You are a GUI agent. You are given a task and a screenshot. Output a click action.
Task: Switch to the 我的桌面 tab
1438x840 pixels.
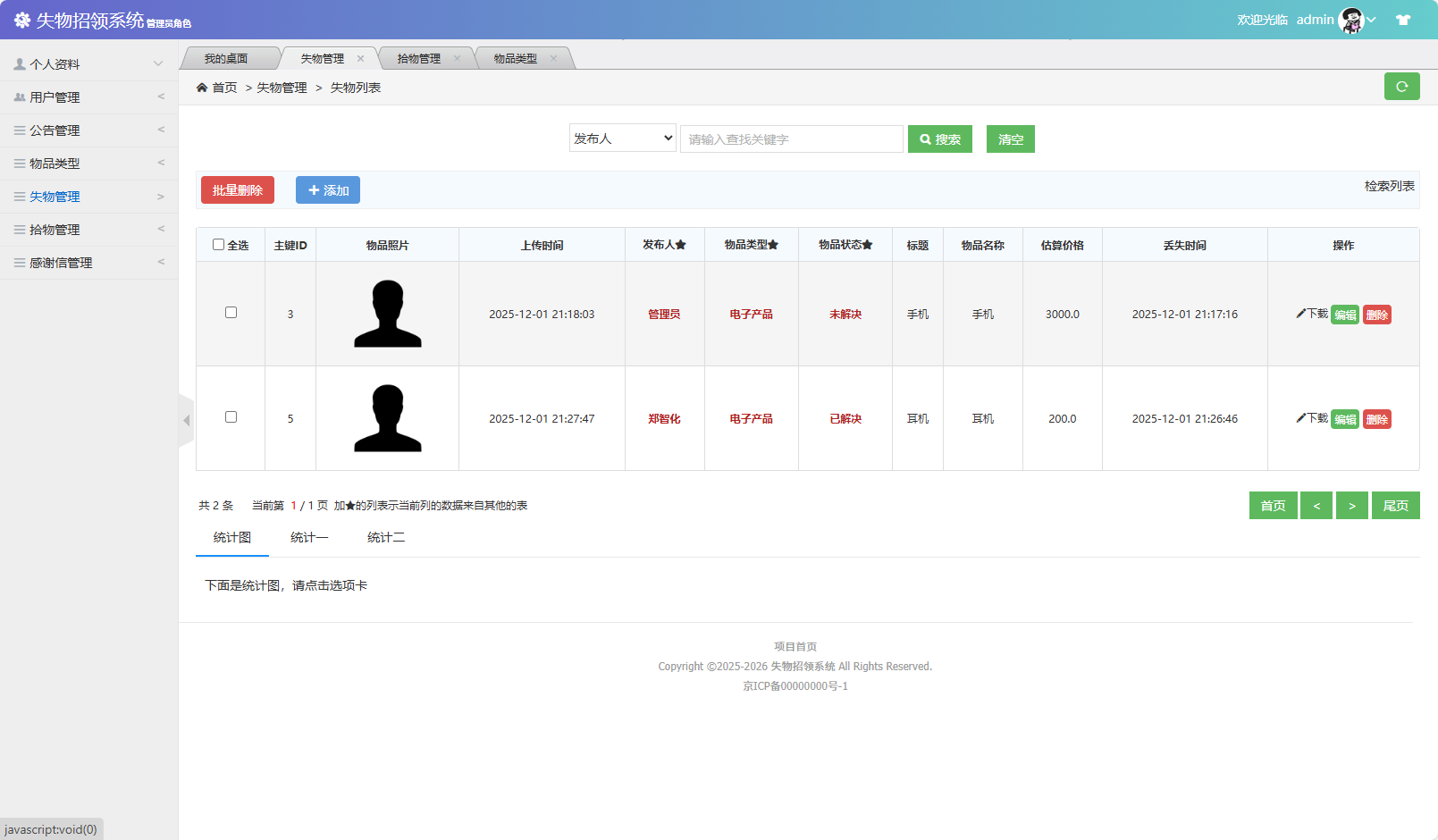(x=226, y=59)
